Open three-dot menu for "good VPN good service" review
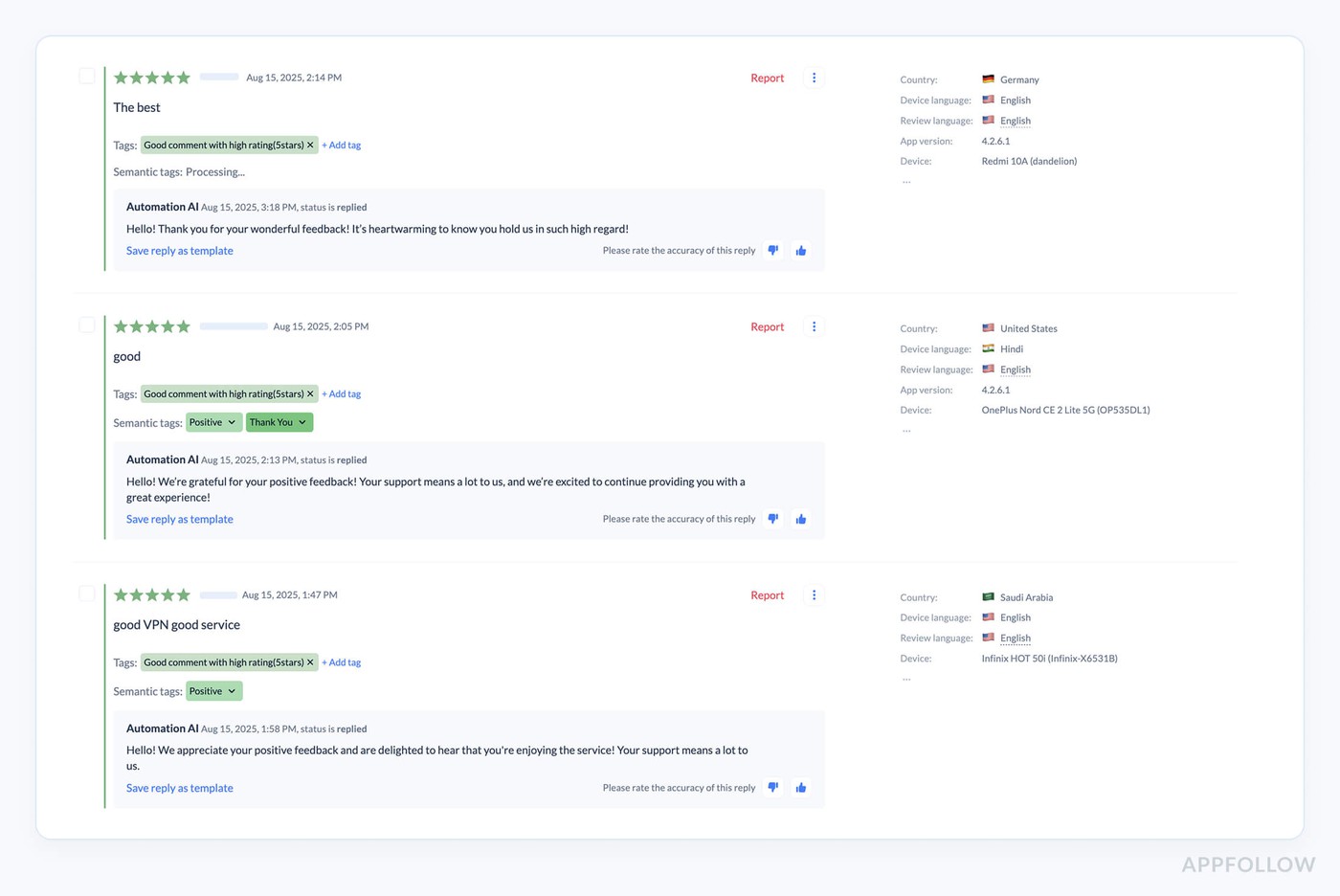Image resolution: width=1340 pixels, height=896 pixels. tap(814, 595)
